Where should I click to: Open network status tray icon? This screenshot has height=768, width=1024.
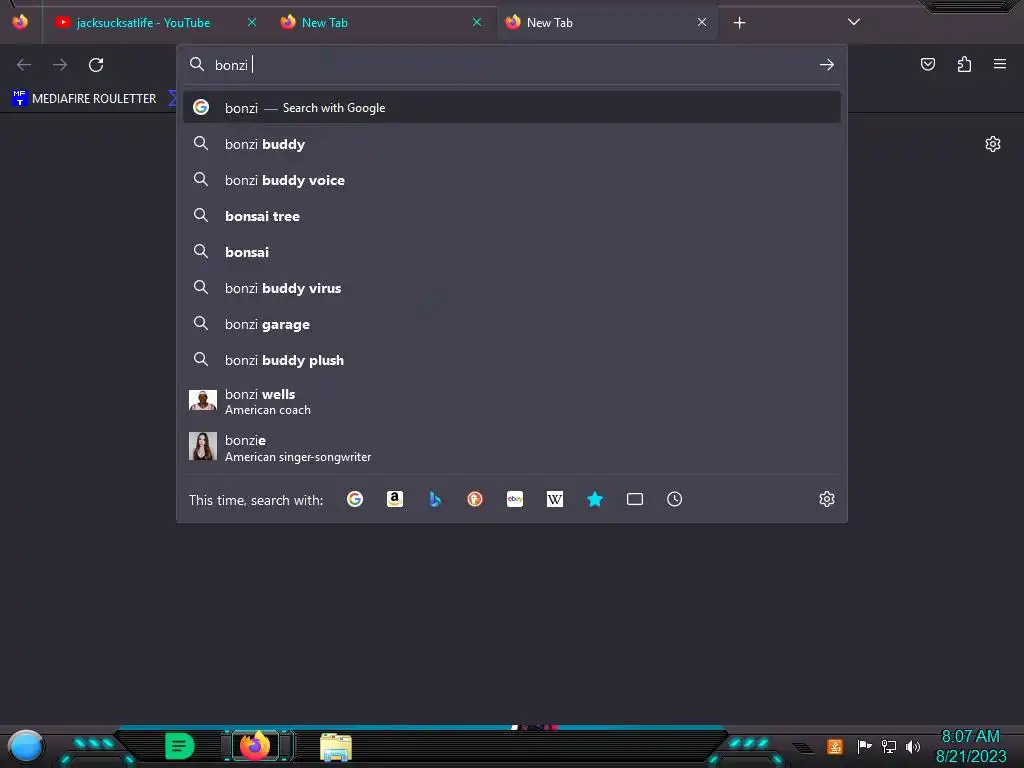(889, 746)
